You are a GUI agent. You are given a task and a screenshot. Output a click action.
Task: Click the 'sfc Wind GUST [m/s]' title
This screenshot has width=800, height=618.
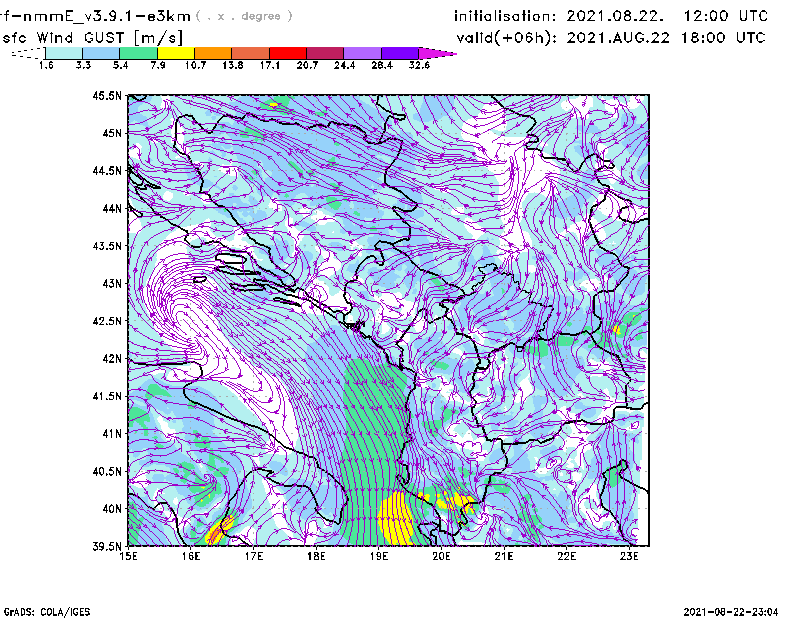(92, 38)
